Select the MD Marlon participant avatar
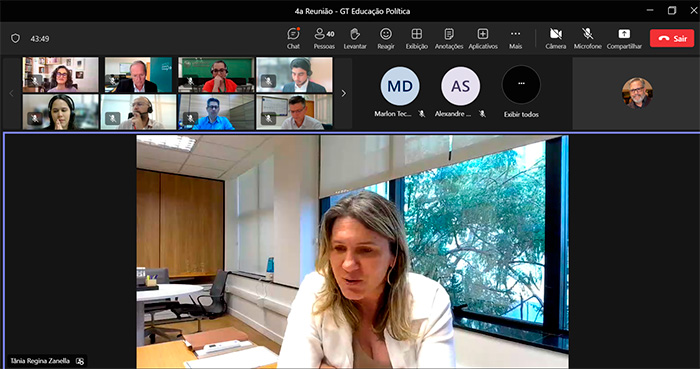 pyautogui.click(x=400, y=86)
